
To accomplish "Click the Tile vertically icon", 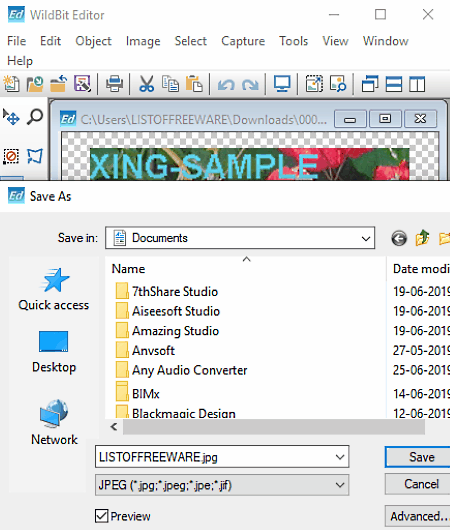I will coord(417,84).
